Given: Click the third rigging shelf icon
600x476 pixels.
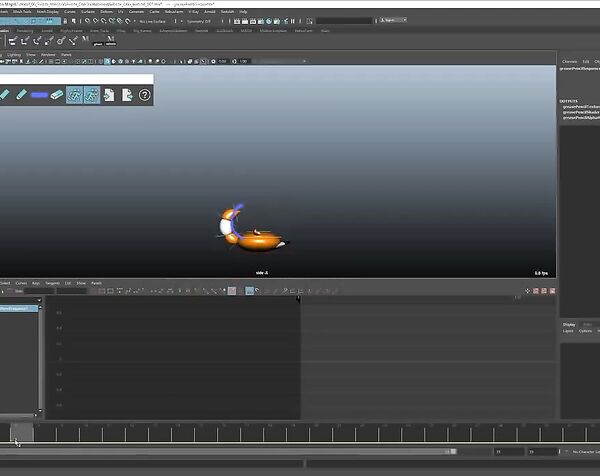Looking at the screenshot, I should coord(37,41).
